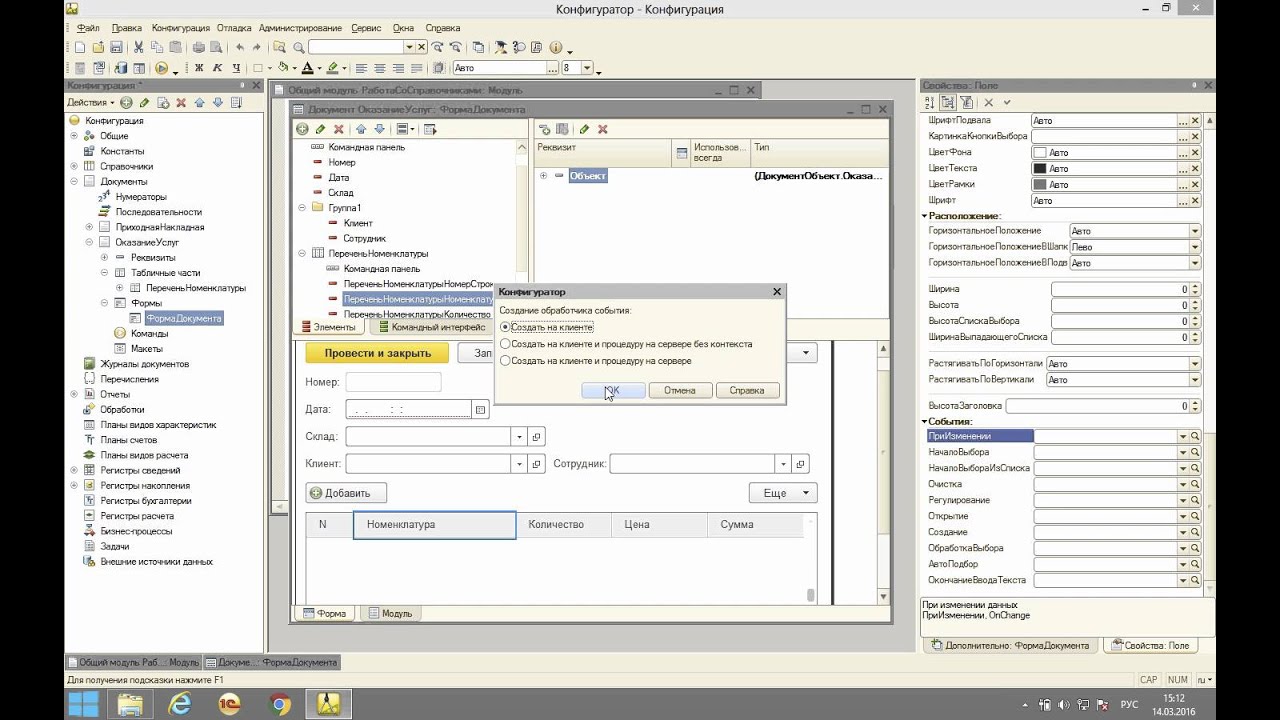
Task: Click the Windows Start button
Action: [x=83, y=704]
